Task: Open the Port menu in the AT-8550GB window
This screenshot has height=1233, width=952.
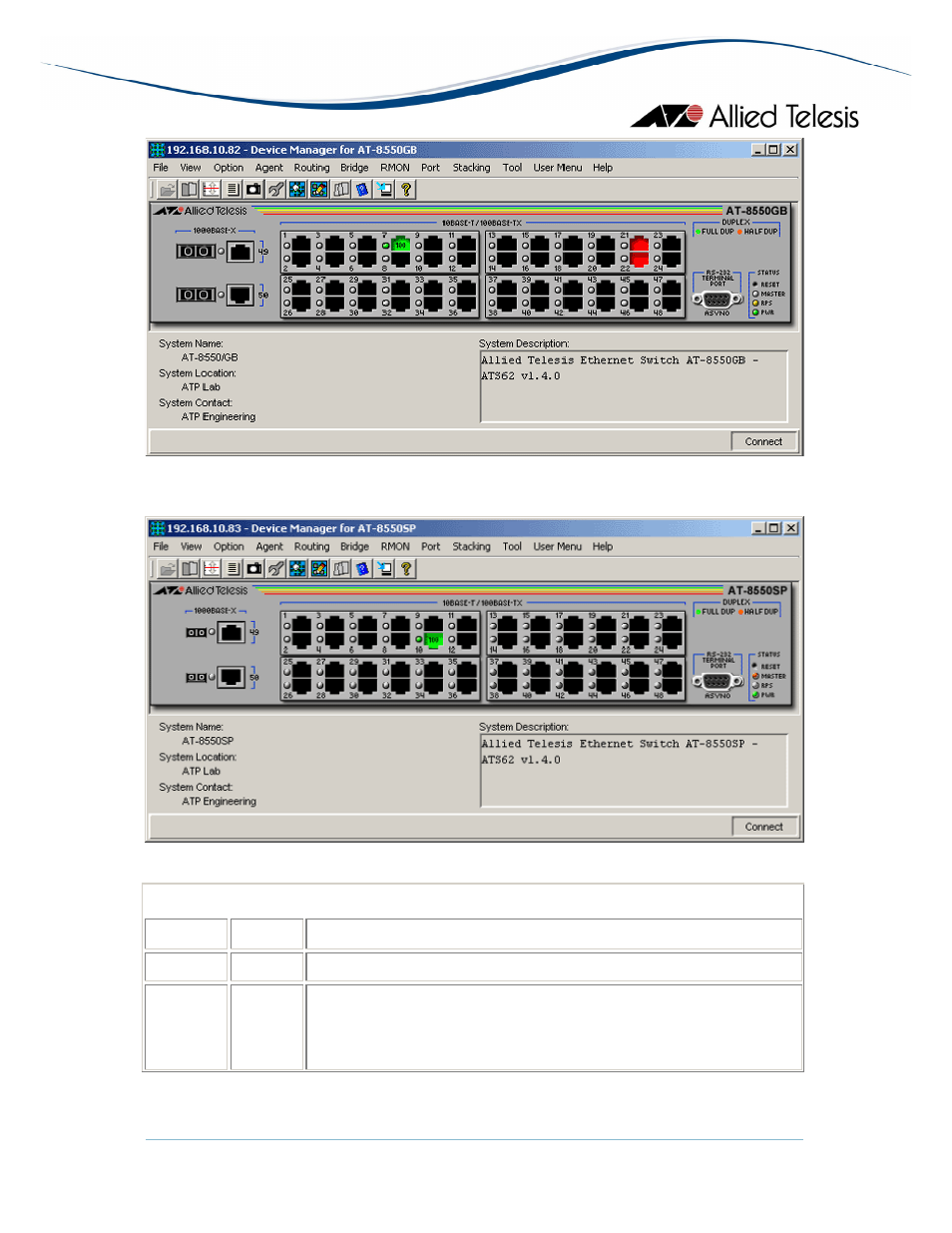Action: 430,168
